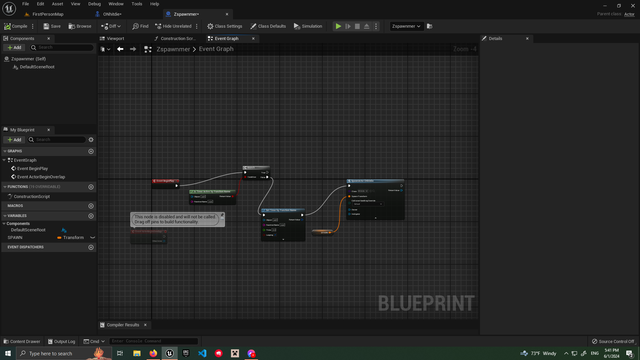640x360 pixels.
Task: Collapse the GRAPHS section
Action: click(x=5, y=151)
